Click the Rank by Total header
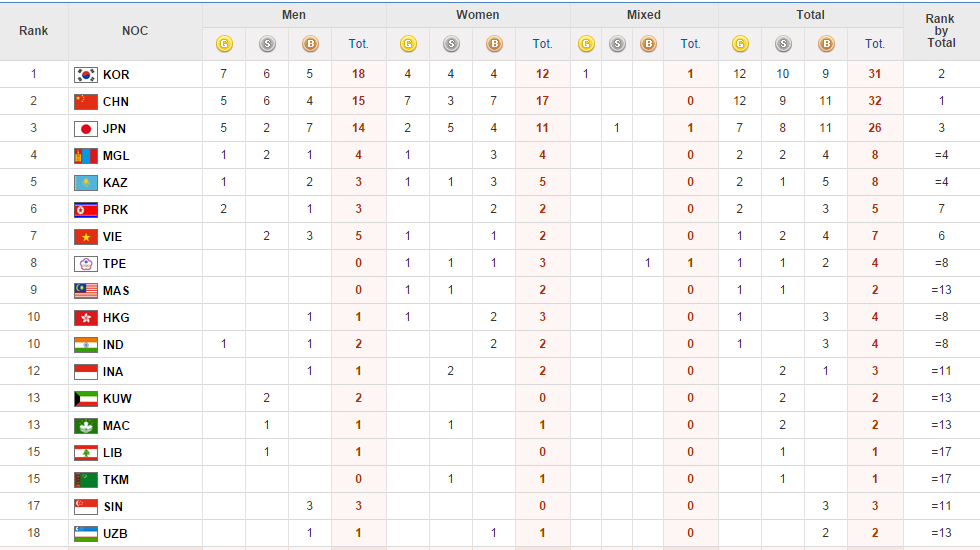This screenshot has width=980, height=550. 940,31
